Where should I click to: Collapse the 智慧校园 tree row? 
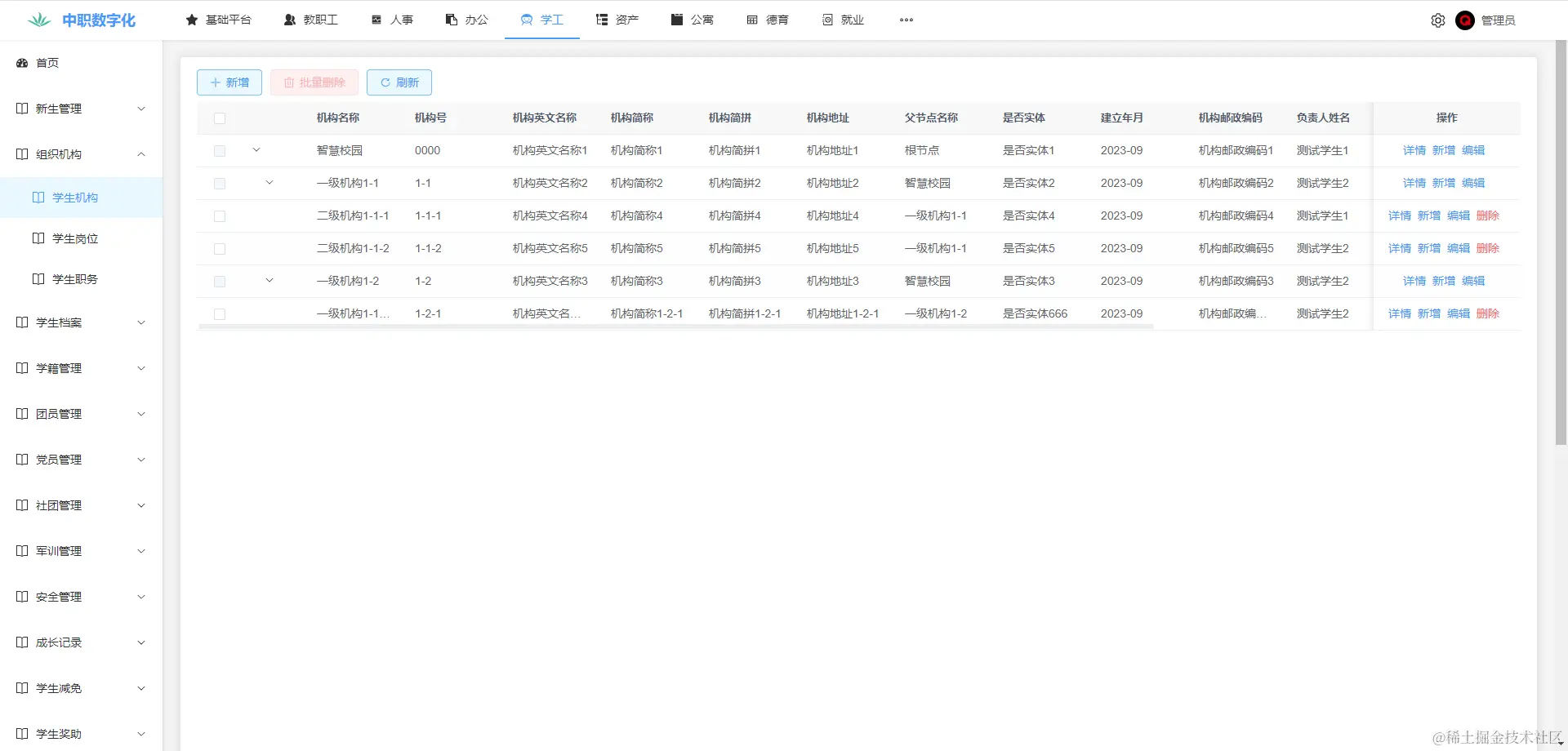tap(256, 150)
